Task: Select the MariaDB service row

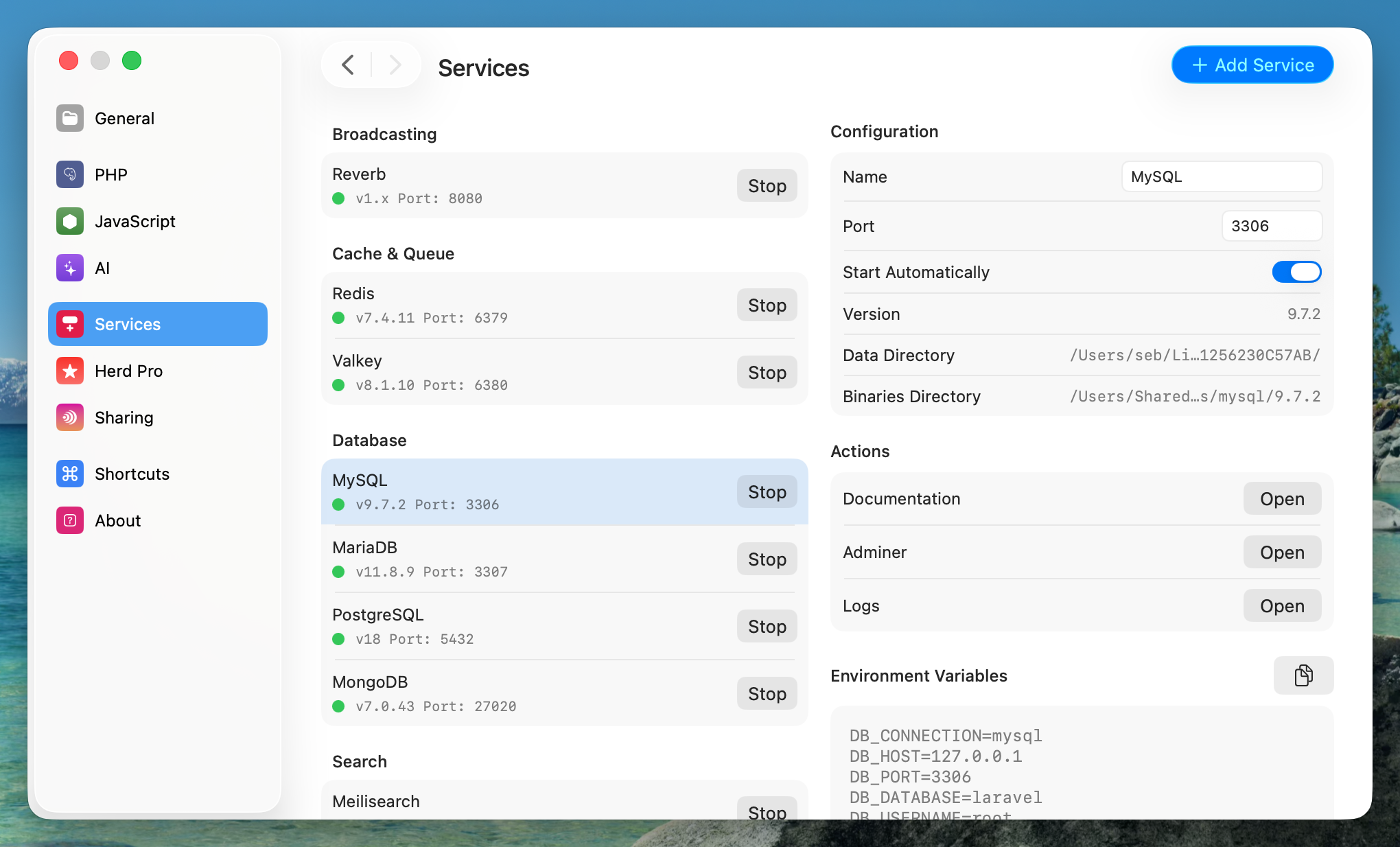Action: 564,559
